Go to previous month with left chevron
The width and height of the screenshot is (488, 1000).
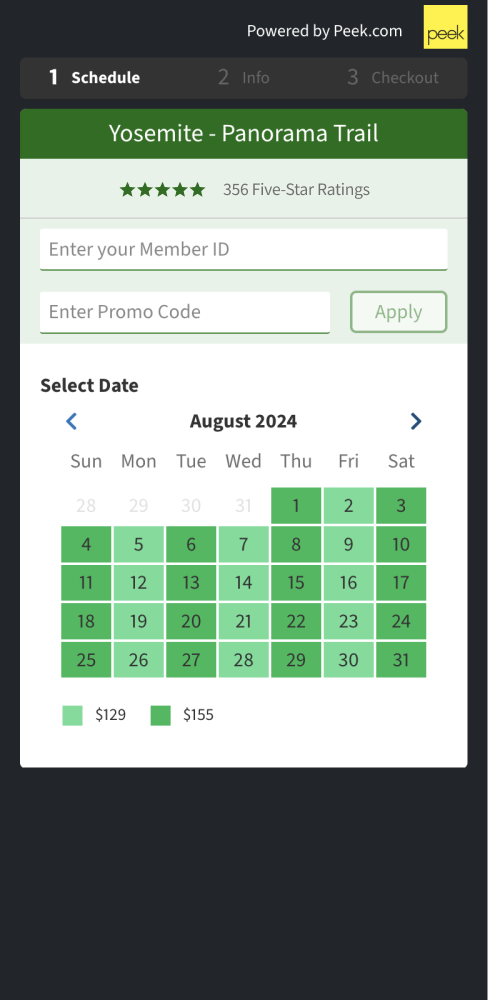pos(71,422)
